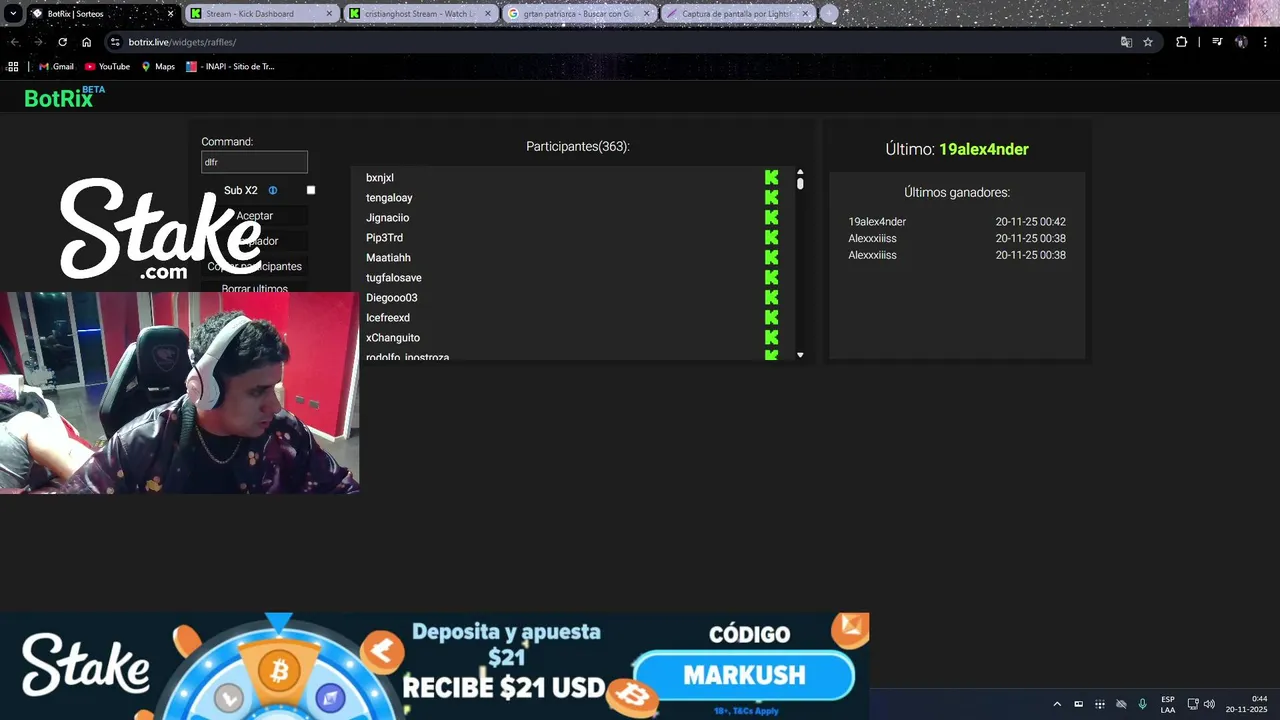Click the participants list scrollbar thumb
The width and height of the screenshot is (1280, 720).
click(x=800, y=184)
